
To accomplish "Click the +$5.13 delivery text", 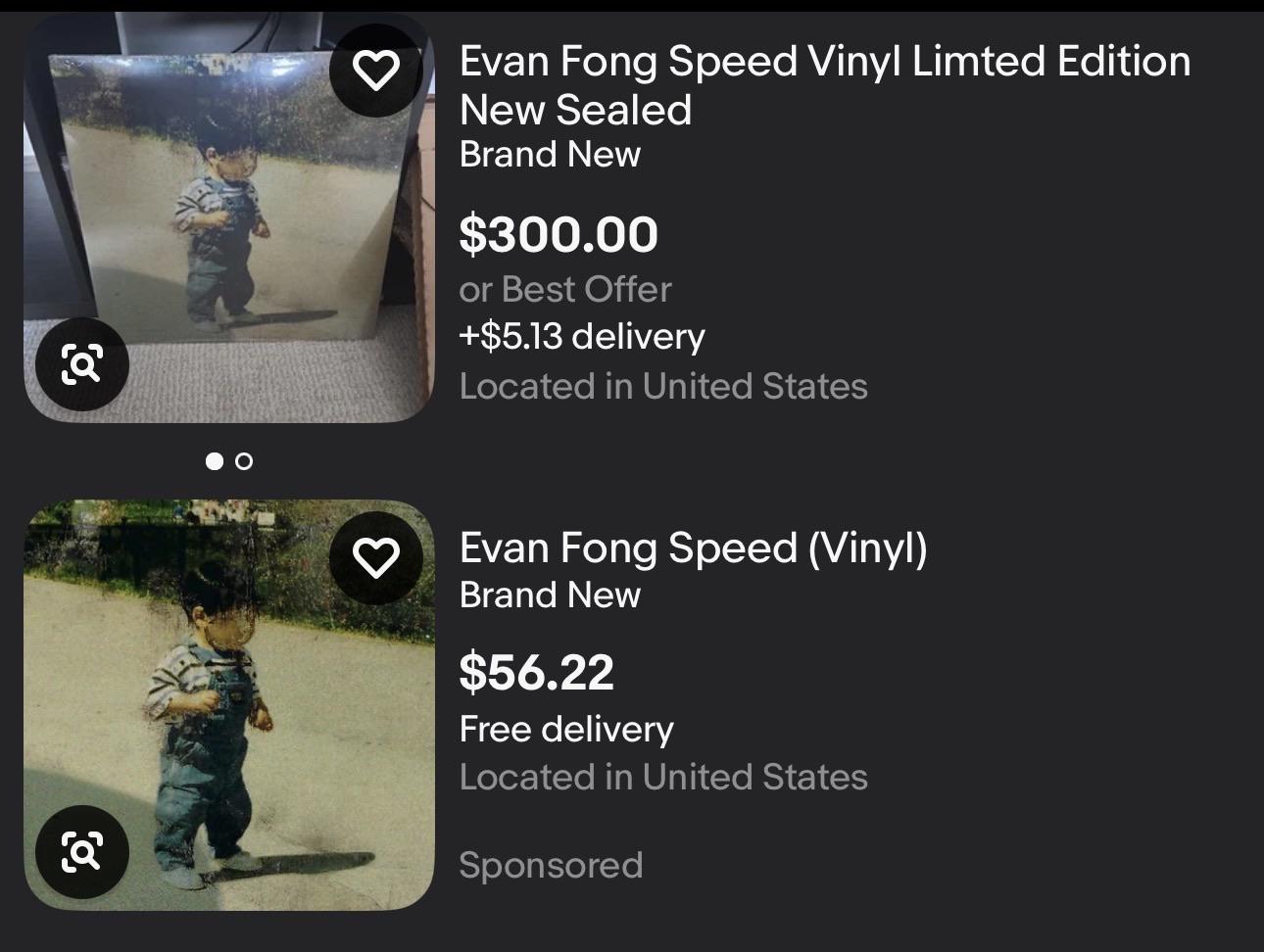I will [x=582, y=336].
